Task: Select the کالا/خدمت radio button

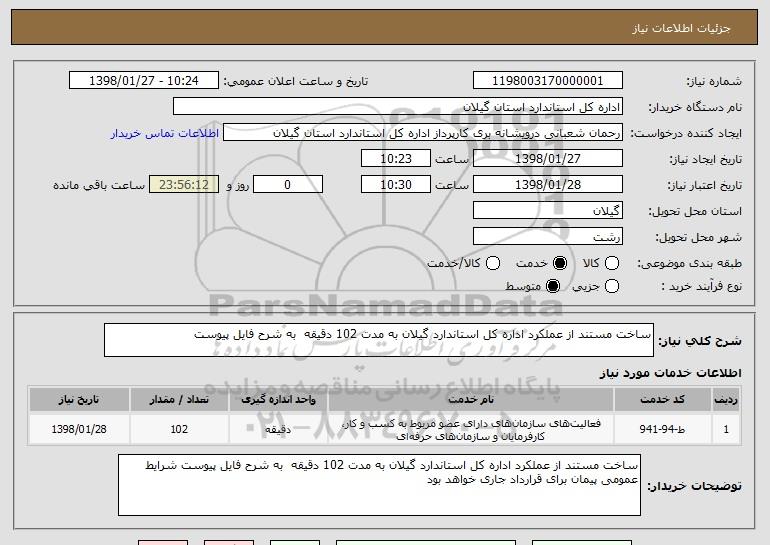Action: tap(493, 263)
